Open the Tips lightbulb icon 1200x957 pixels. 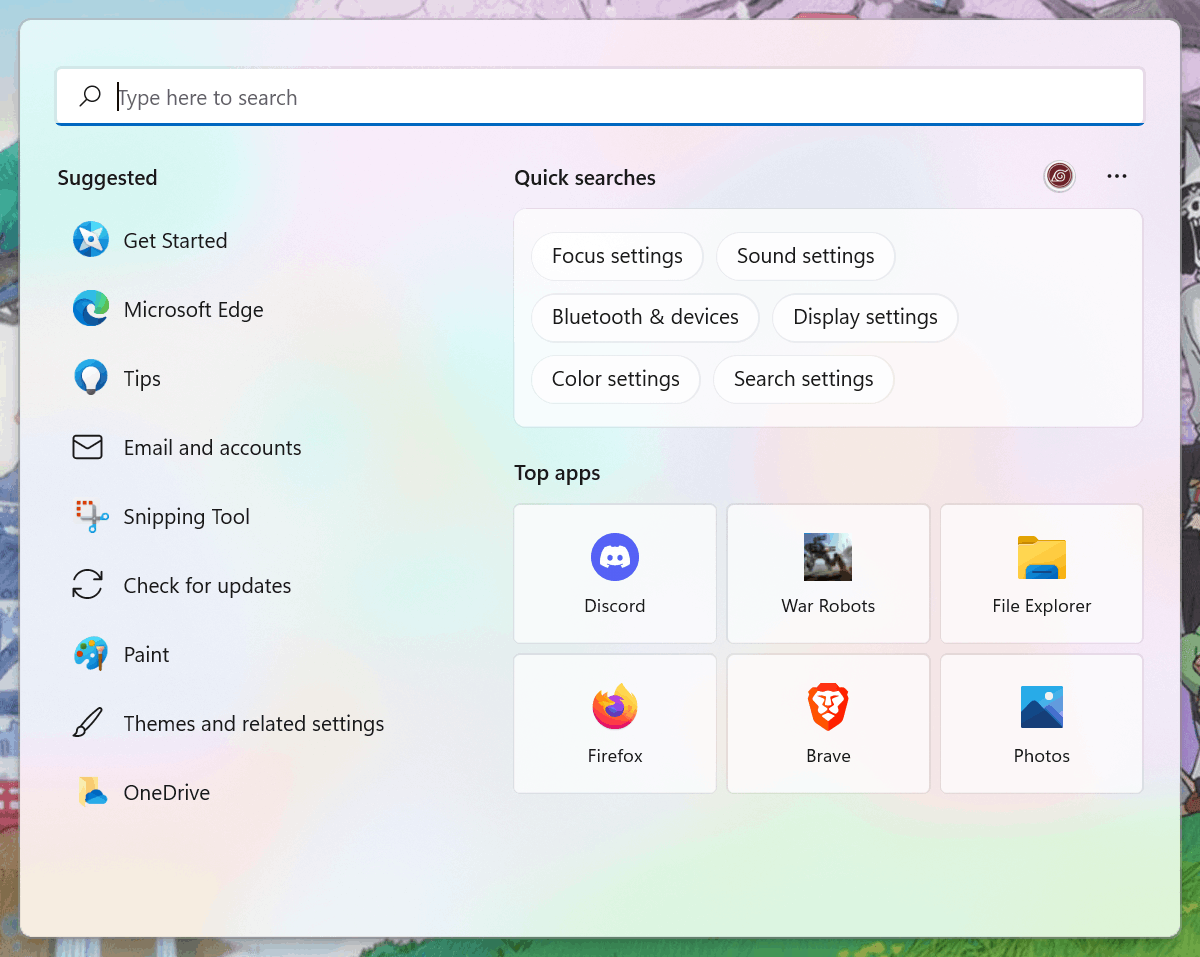tap(90, 378)
